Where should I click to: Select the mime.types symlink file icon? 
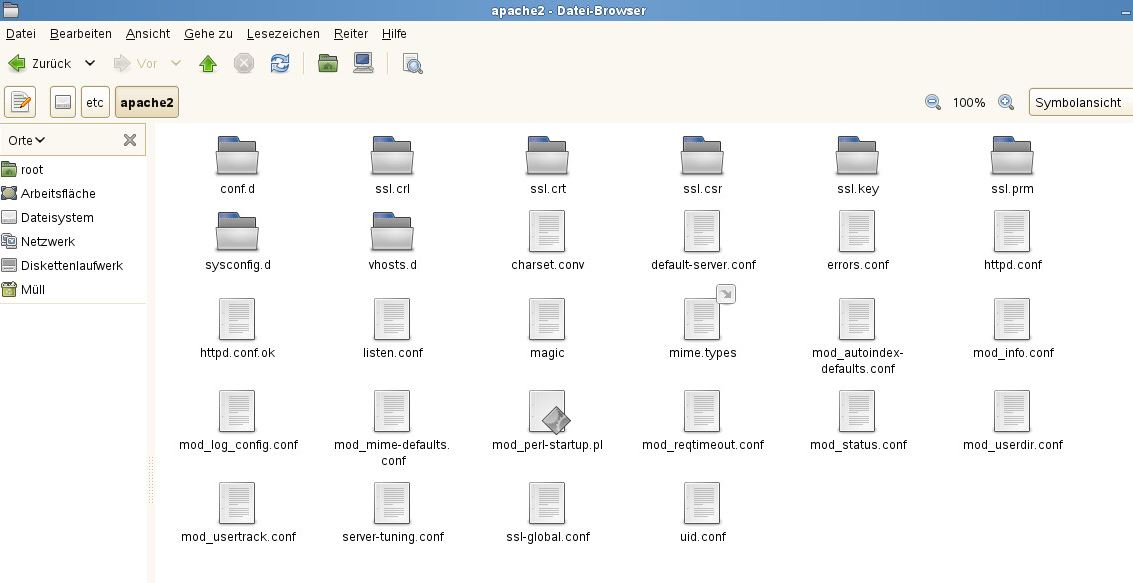pos(702,319)
